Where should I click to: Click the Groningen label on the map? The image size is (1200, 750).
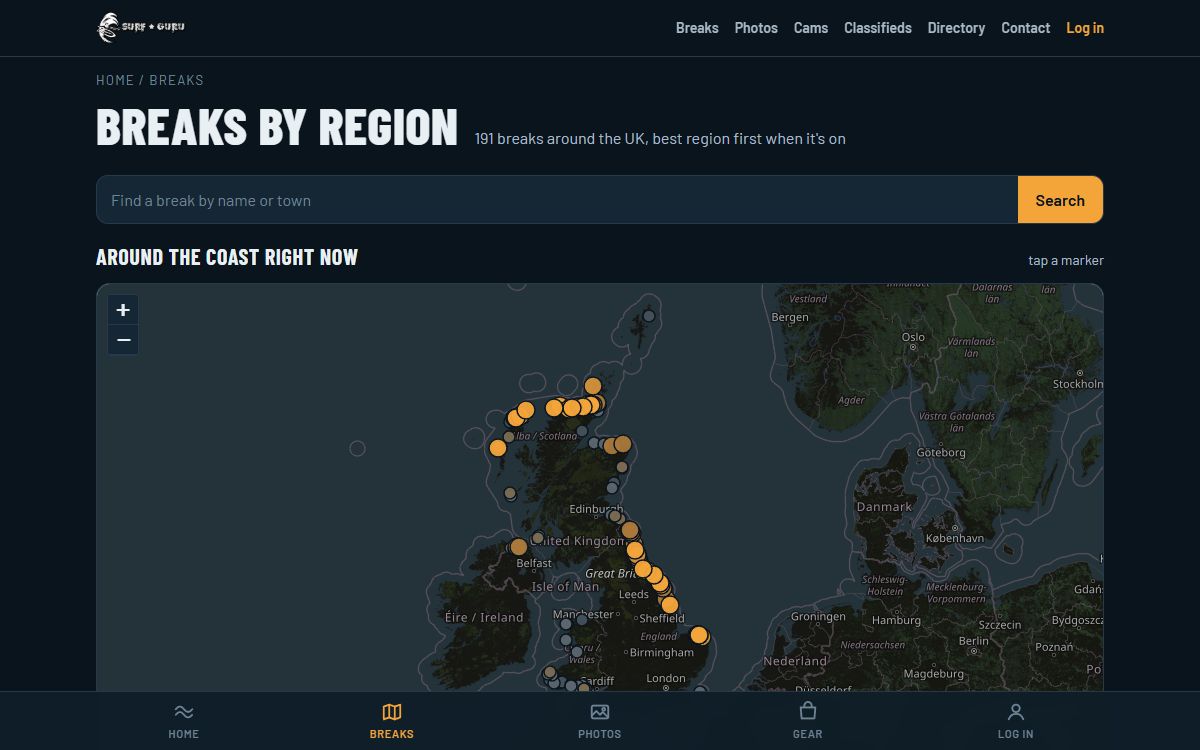click(818, 617)
